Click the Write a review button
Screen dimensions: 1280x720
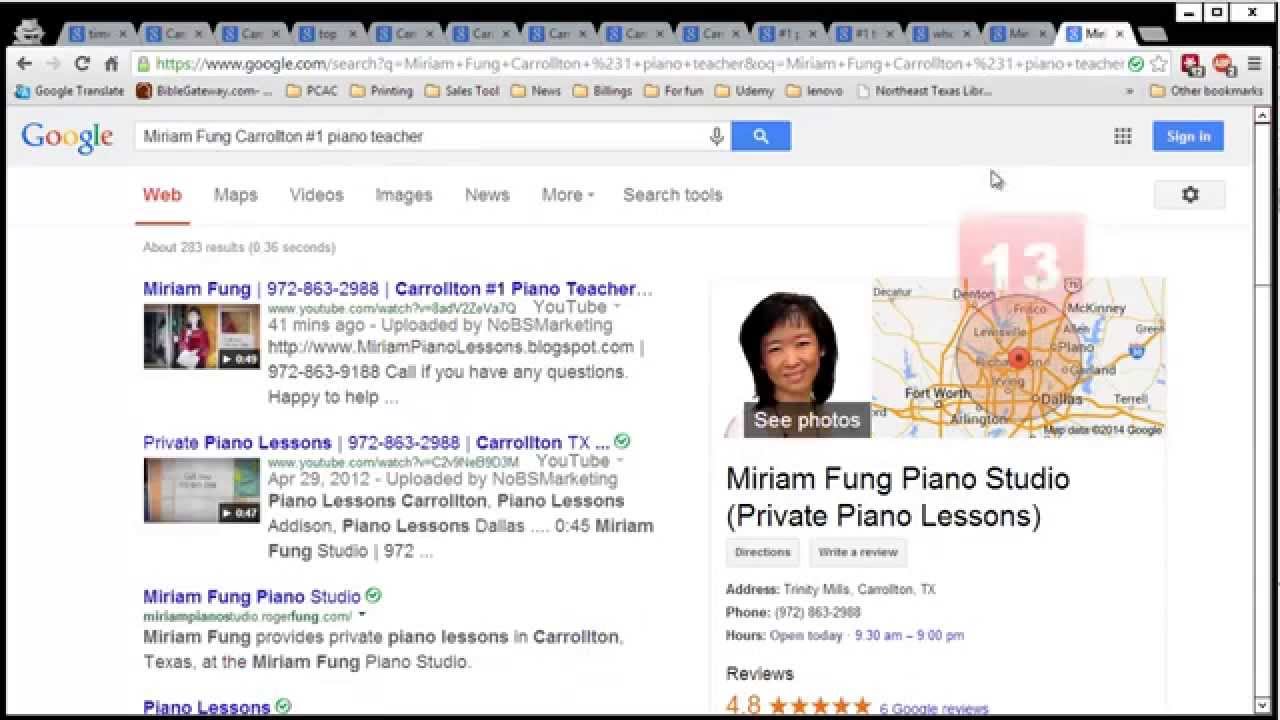(x=858, y=552)
